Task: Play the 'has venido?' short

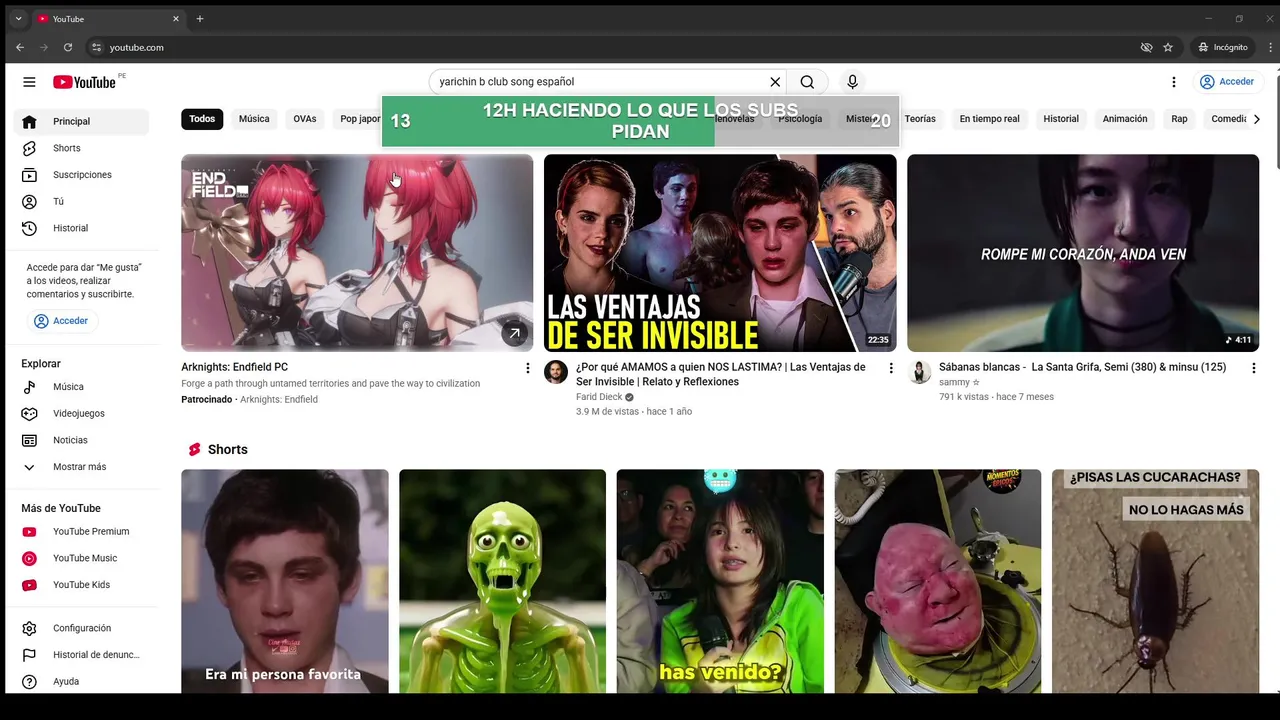Action: pyautogui.click(x=720, y=581)
